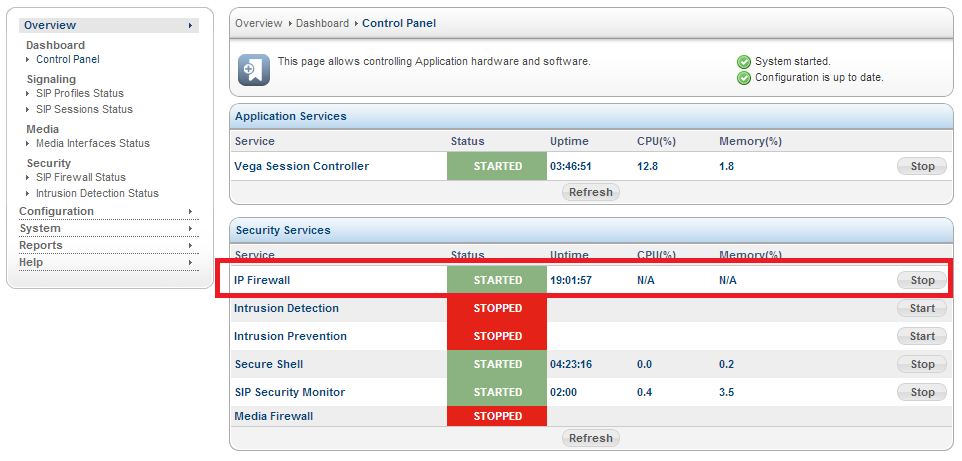This screenshot has width=962, height=461.
Task: Stop the SIP Security Monitor service
Action: coord(922,392)
